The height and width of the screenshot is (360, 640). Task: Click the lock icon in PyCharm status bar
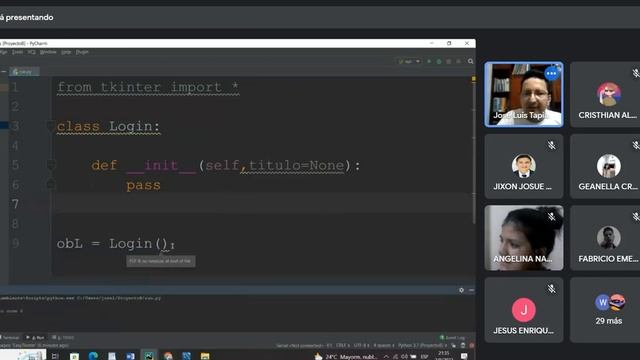click(453, 345)
